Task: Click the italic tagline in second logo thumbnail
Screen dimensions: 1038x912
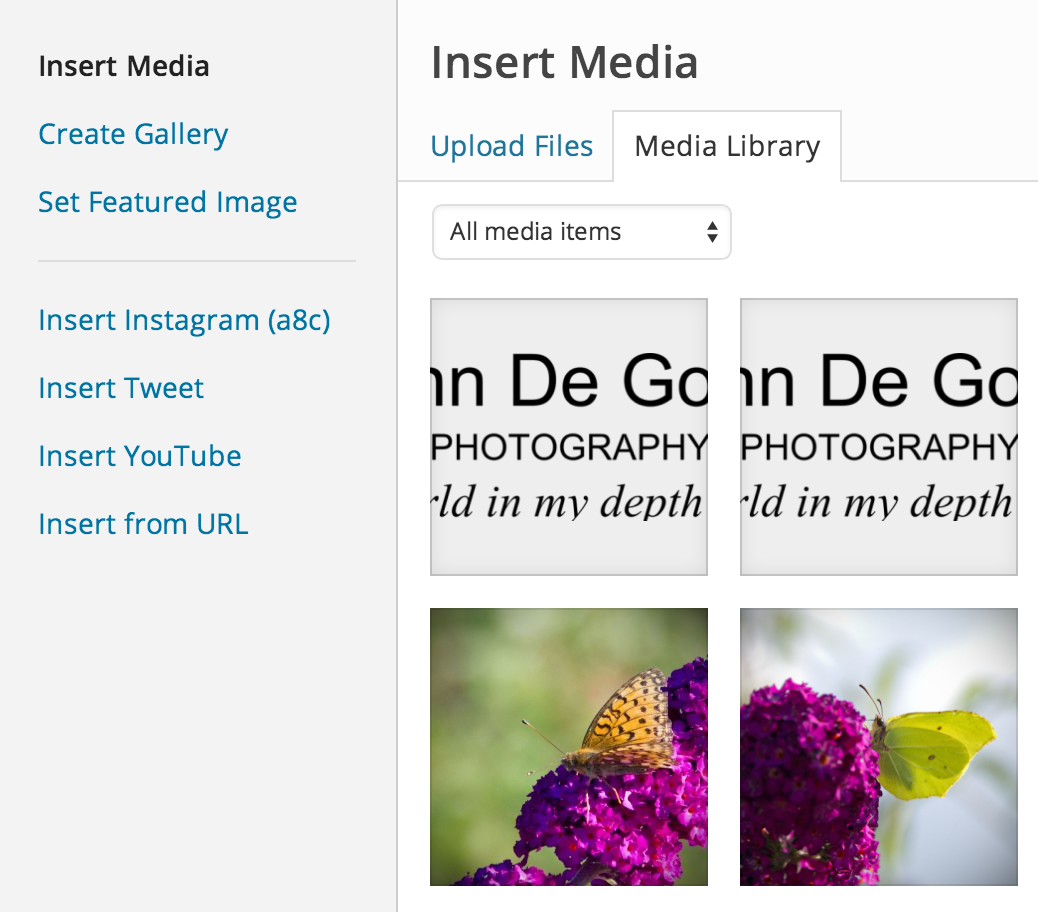Action: pos(878,502)
